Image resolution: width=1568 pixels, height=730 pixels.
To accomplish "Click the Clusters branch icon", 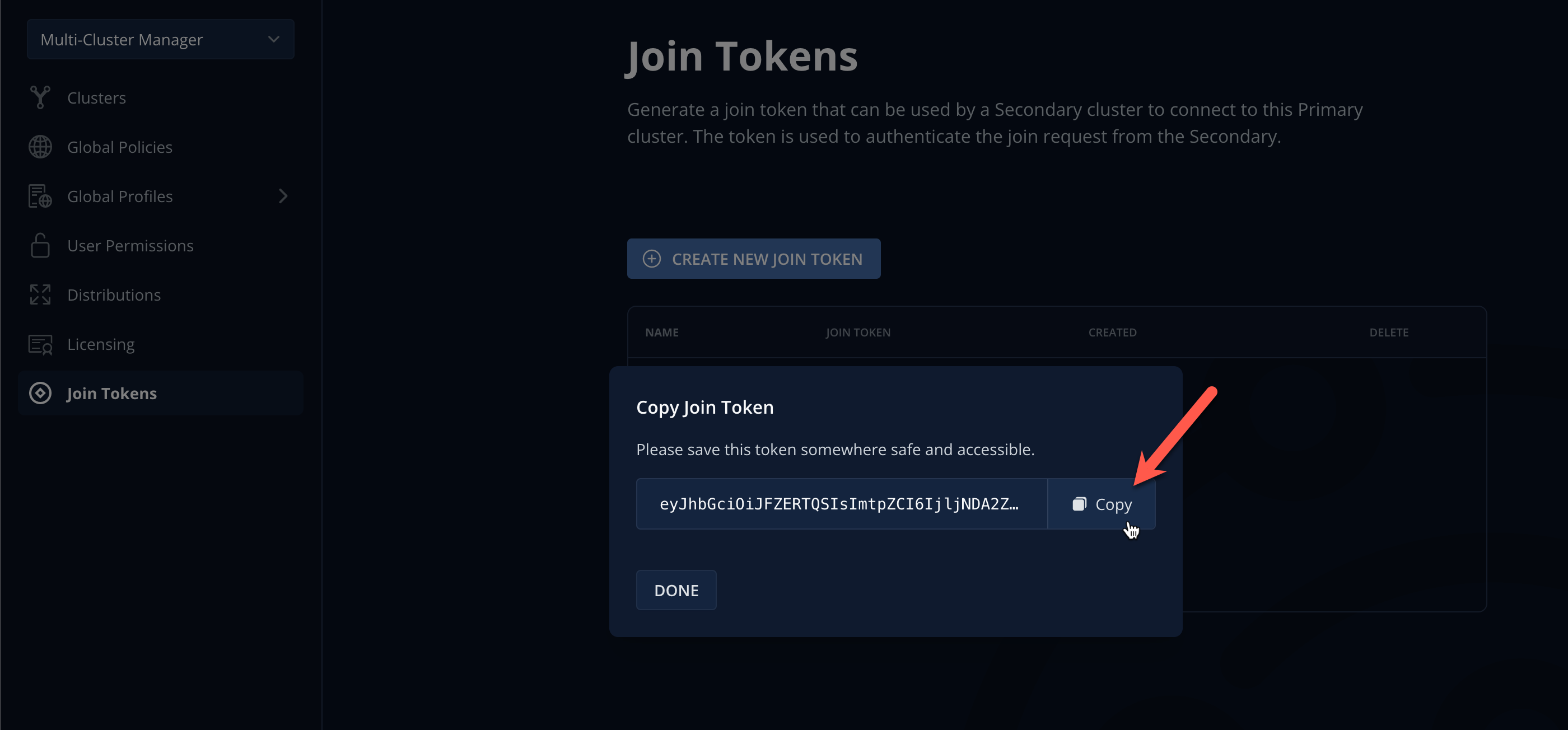I will 40,97.
